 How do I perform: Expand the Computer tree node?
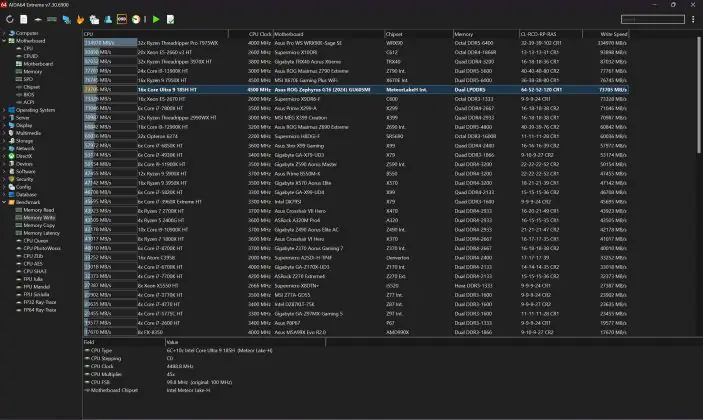click(x=4, y=33)
